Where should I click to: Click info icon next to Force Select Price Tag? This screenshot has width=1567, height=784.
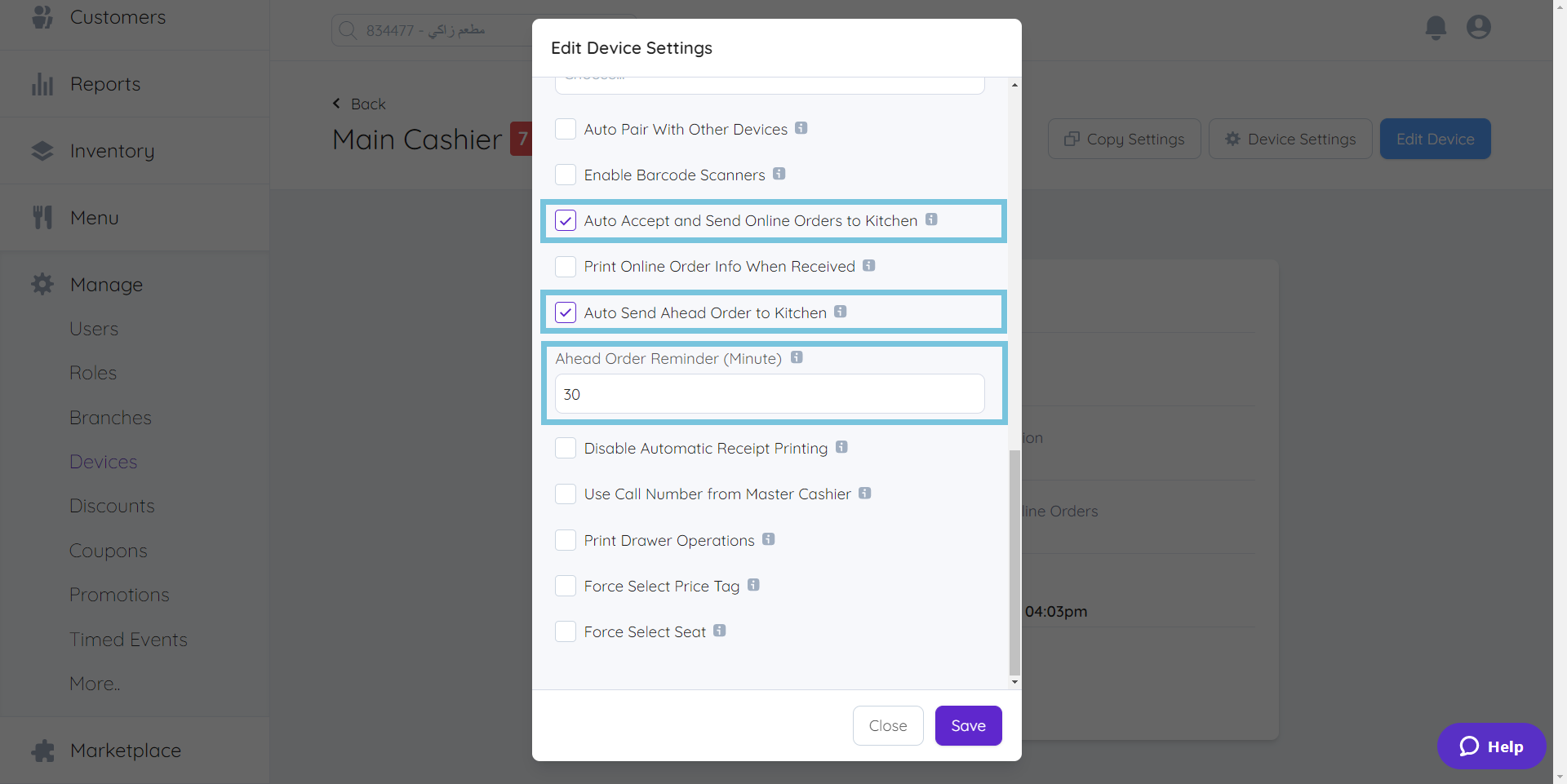pos(753,585)
